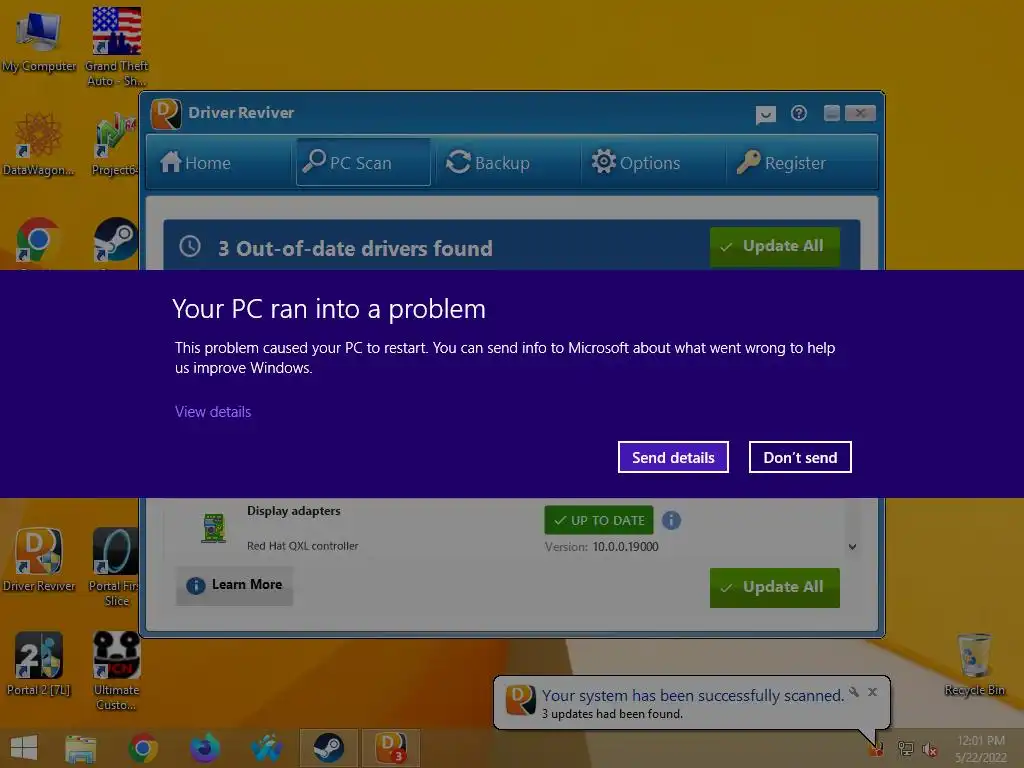Open Project64 desktop shortcut

coord(114,144)
